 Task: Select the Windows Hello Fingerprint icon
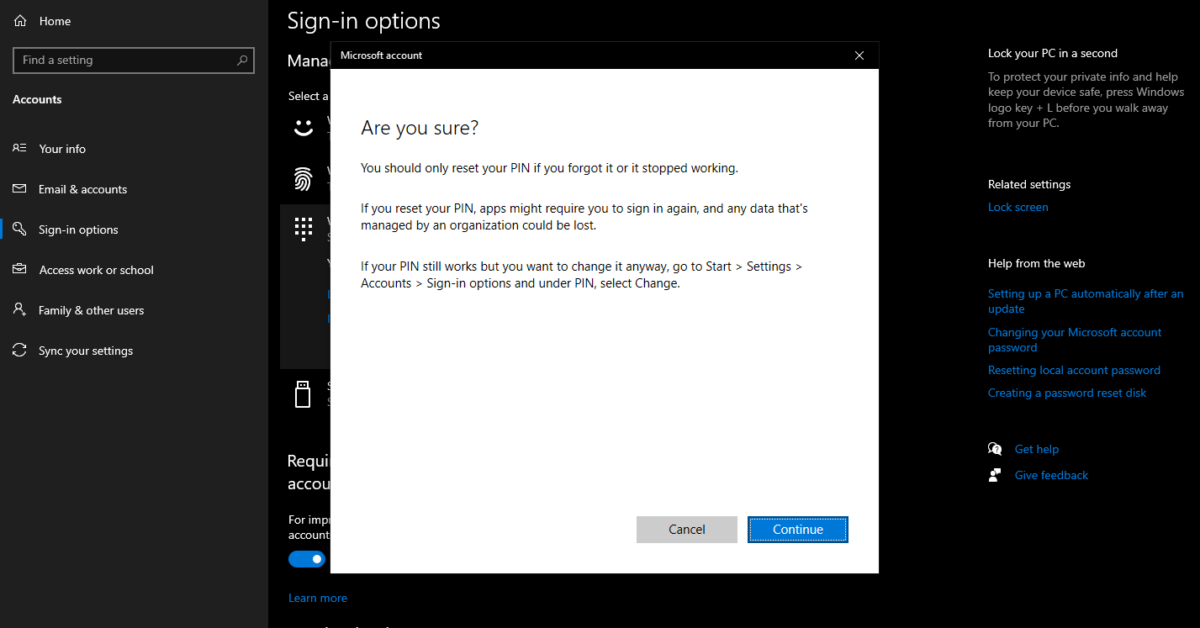304,179
